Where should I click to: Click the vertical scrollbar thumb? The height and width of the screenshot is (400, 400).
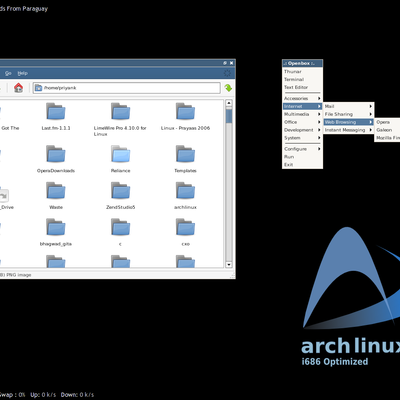point(229,115)
